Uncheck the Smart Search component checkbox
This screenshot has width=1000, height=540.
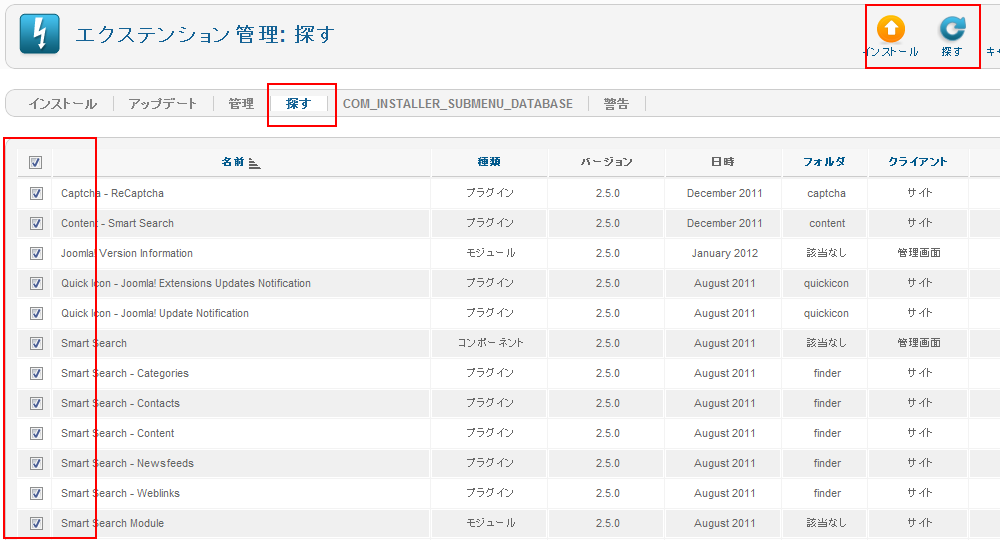pos(36,343)
